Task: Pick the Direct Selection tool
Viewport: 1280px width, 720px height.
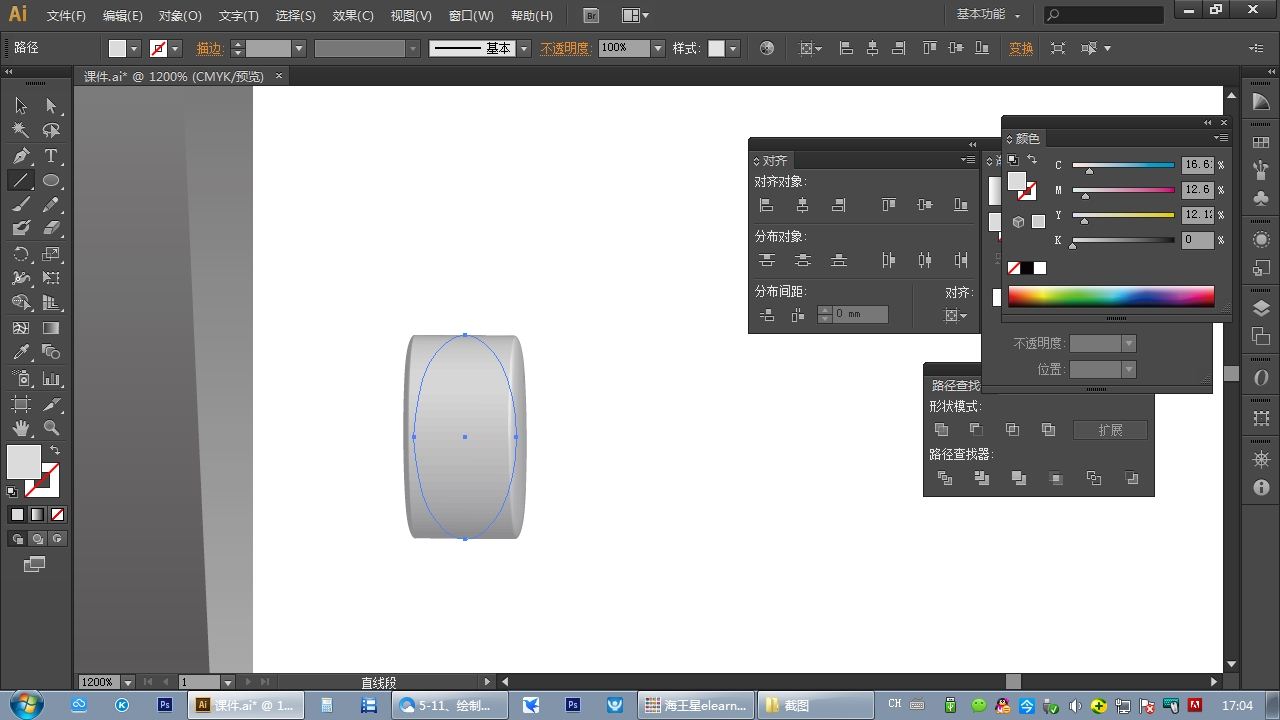Action: [x=51, y=106]
